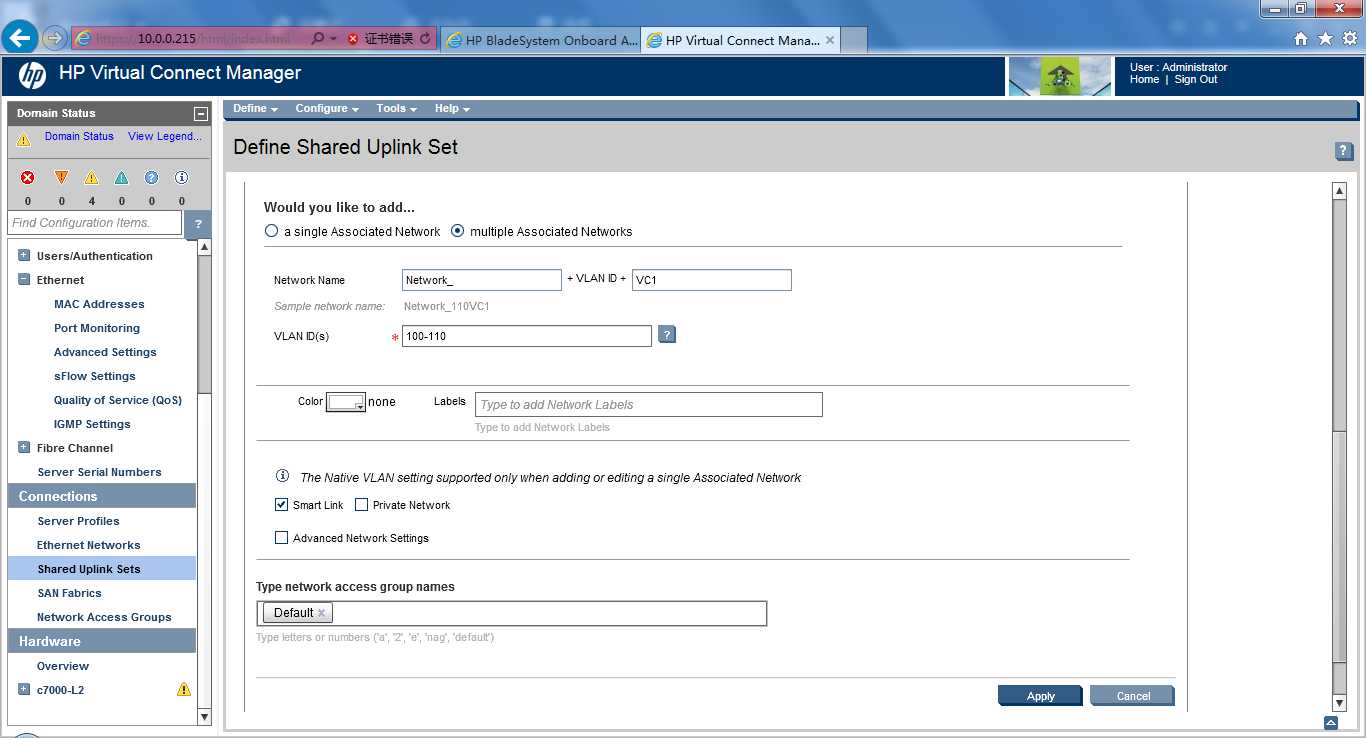
Task: Click the Sign Out link
Action: pyautogui.click(x=1196, y=80)
